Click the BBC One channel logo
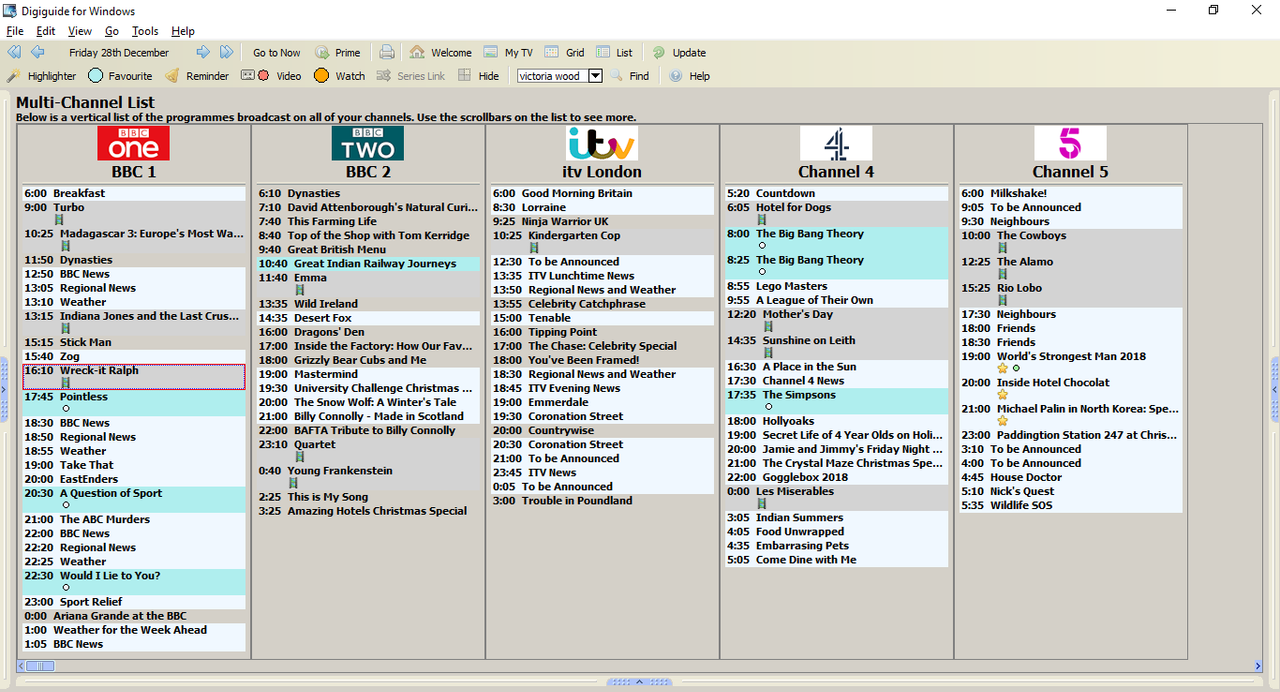 [x=133, y=143]
